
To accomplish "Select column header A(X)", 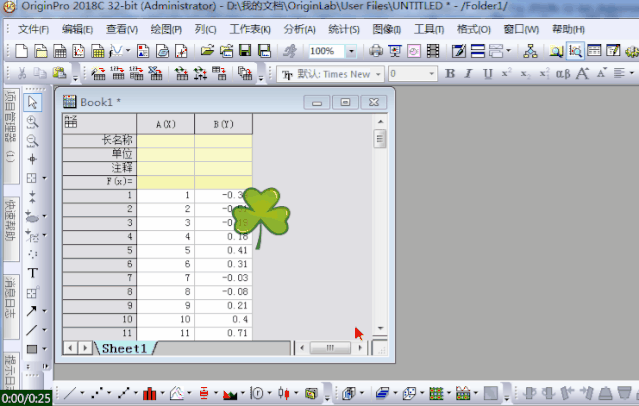I will (165, 124).
